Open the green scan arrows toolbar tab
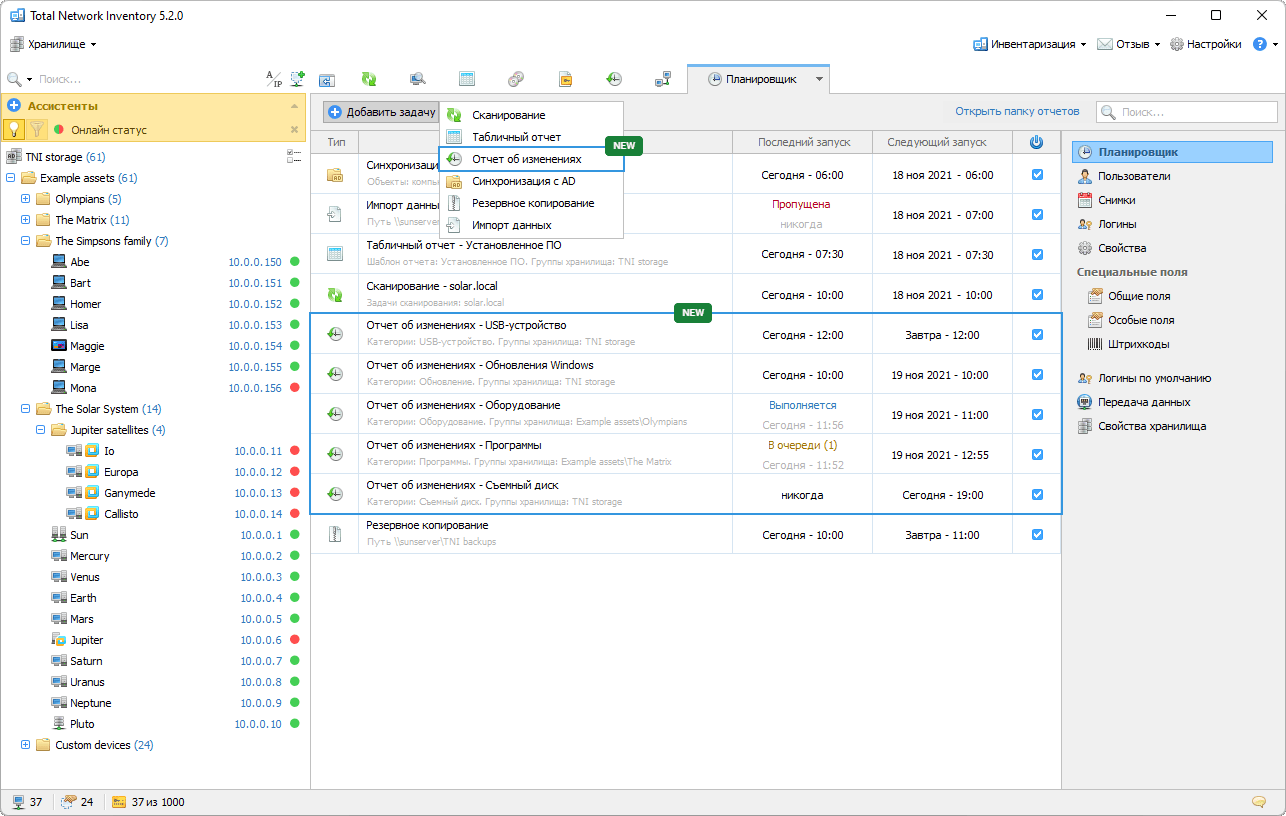Image resolution: width=1286 pixels, height=816 pixels. (x=370, y=79)
